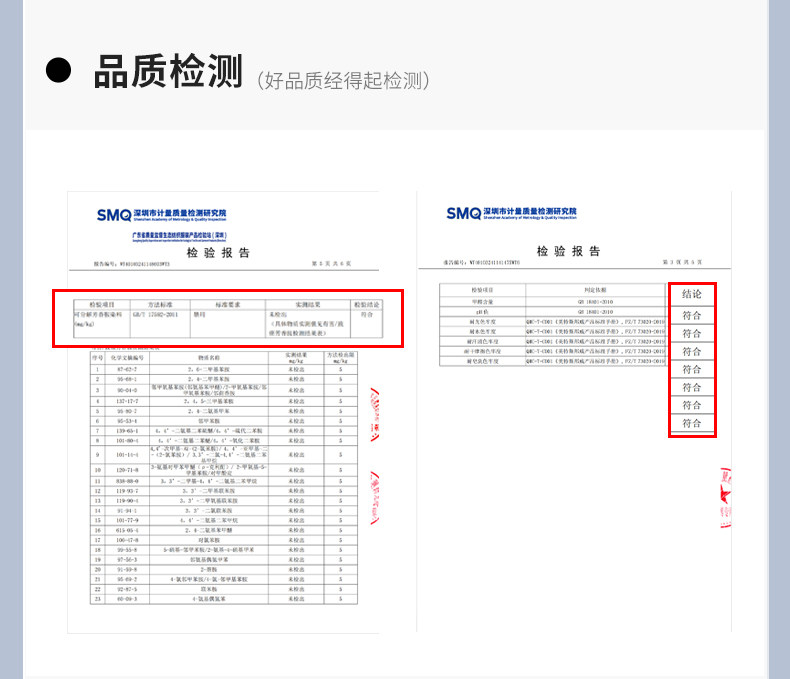Click the 甲醛含量 row in right table
The height and width of the screenshot is (679, 790).
pos(483,300)
